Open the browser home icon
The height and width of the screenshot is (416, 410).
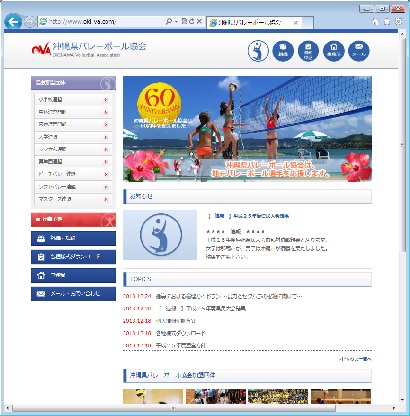(375, 22)
